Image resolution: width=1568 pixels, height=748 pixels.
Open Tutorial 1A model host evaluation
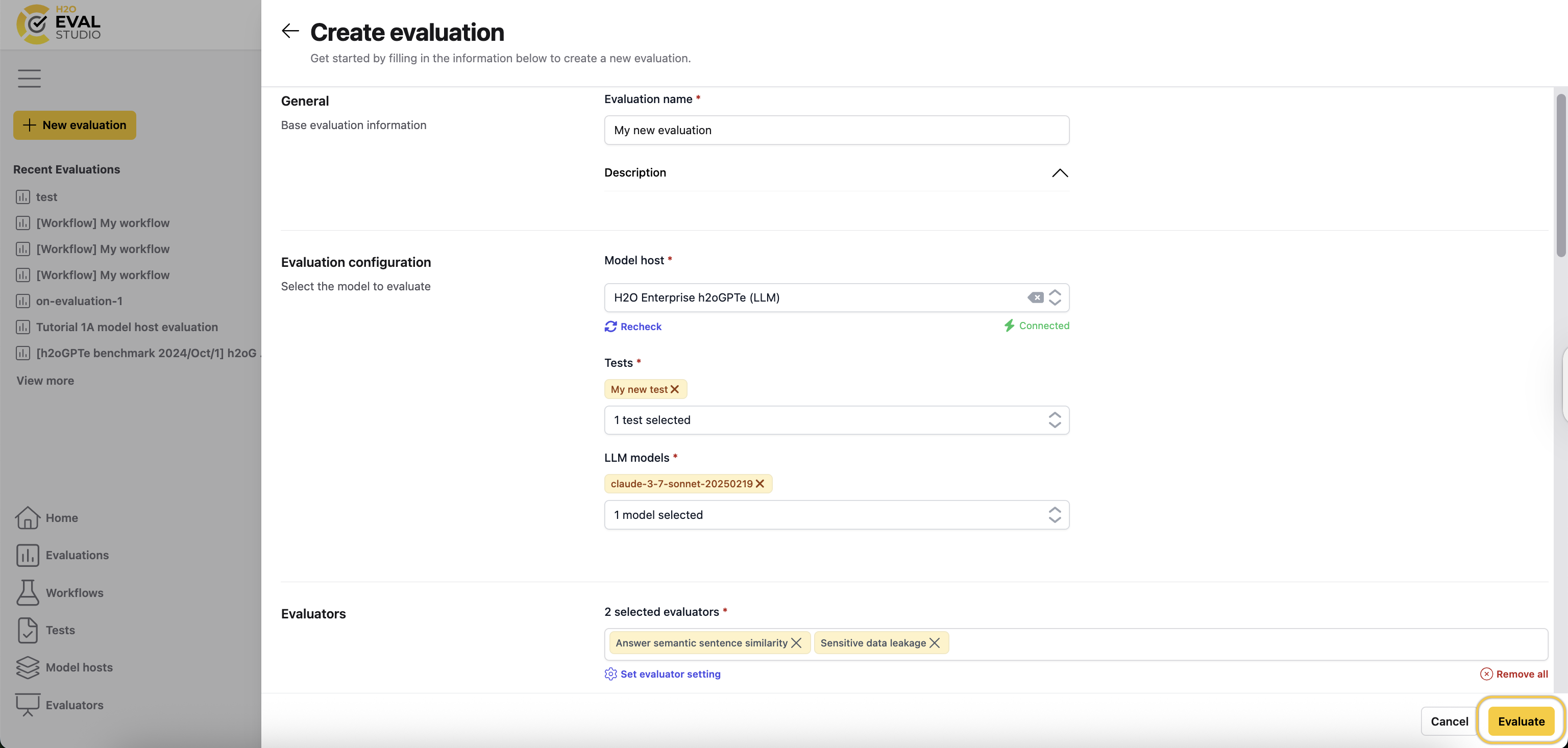point(127,327)
